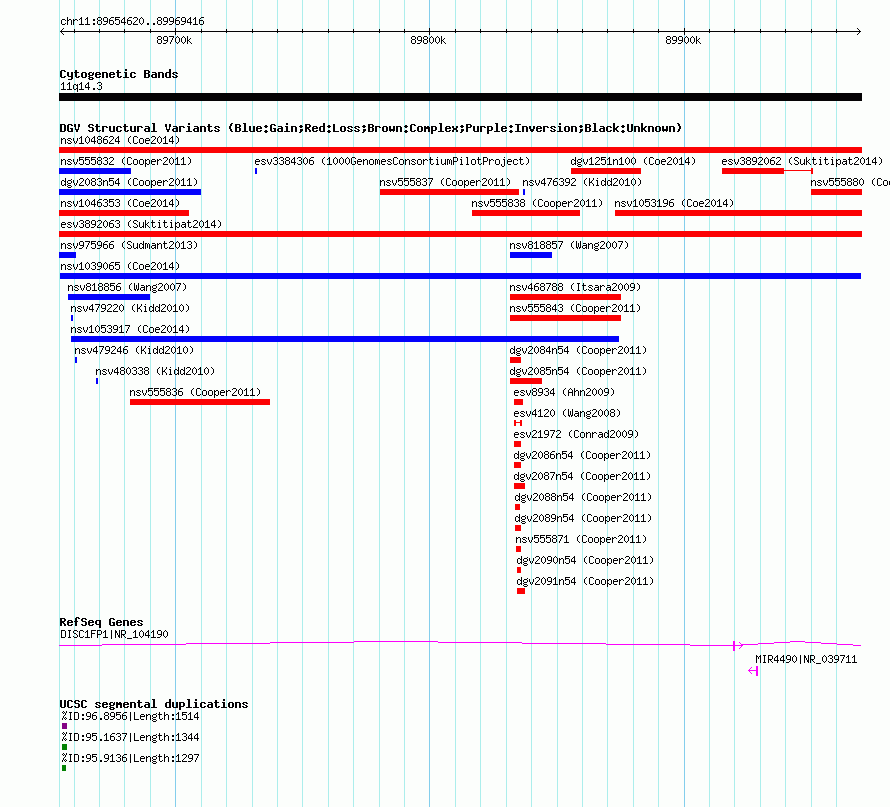
Task: Click the dgv2083n54 (Cooper2011) label
Action: click(129, 182)
